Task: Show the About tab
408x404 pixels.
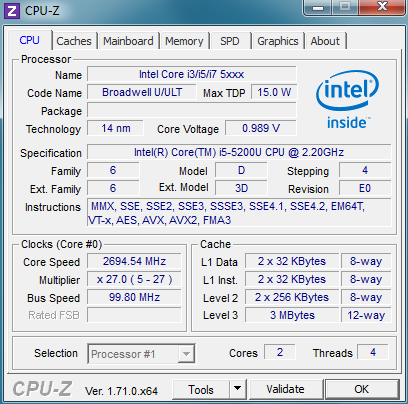Action: point(325,41)
